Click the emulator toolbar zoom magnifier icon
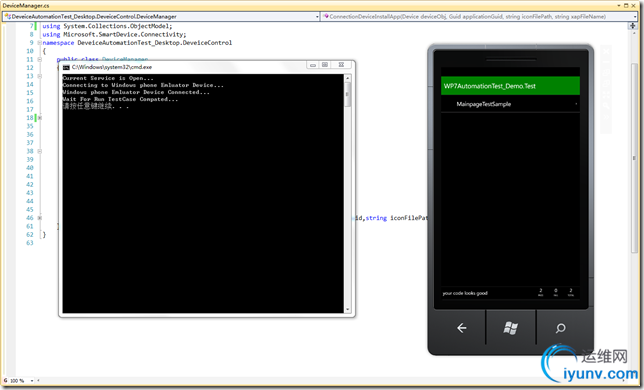644x390 pixels. (606, 106)
